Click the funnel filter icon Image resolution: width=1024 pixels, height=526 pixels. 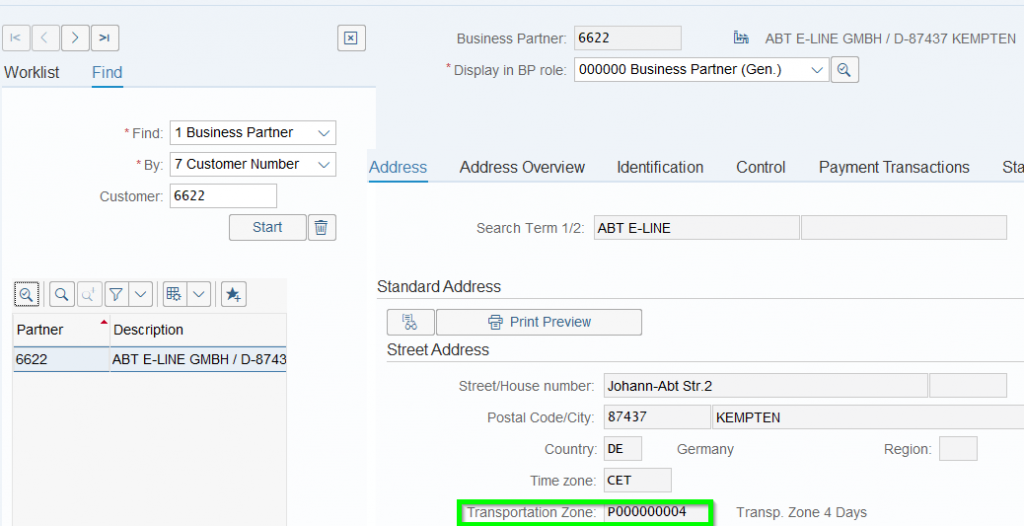click(x=117, y=294)
